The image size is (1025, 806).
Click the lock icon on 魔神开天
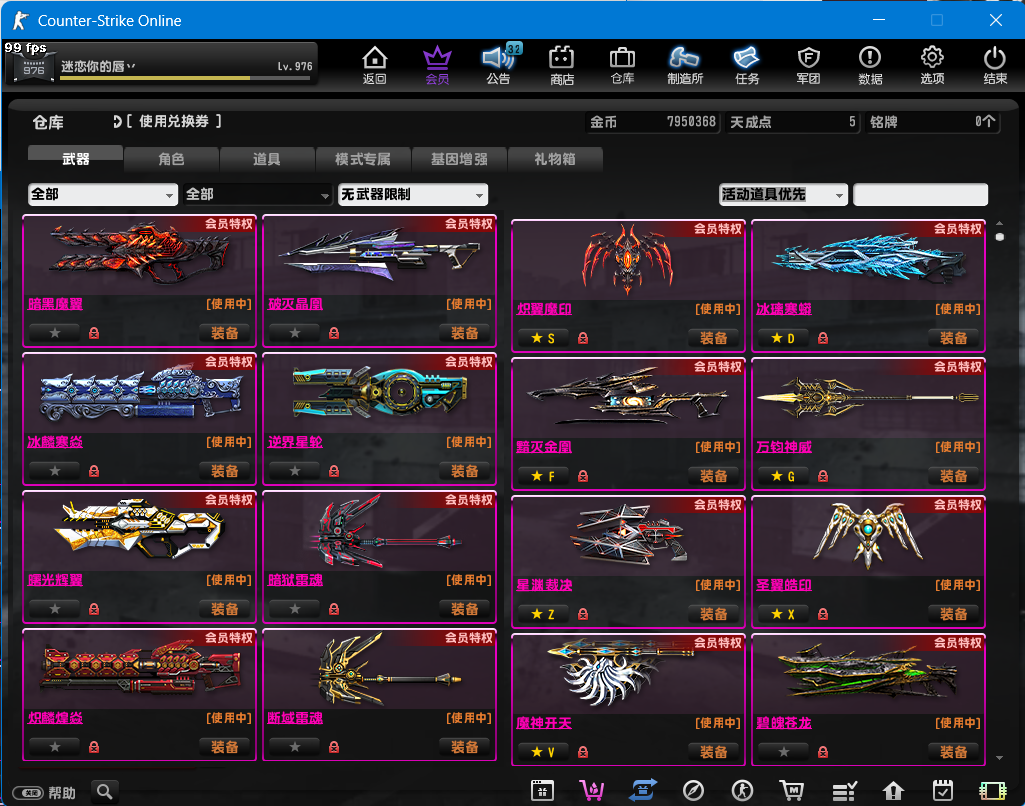pyautogui.click(x=583, y=752)
